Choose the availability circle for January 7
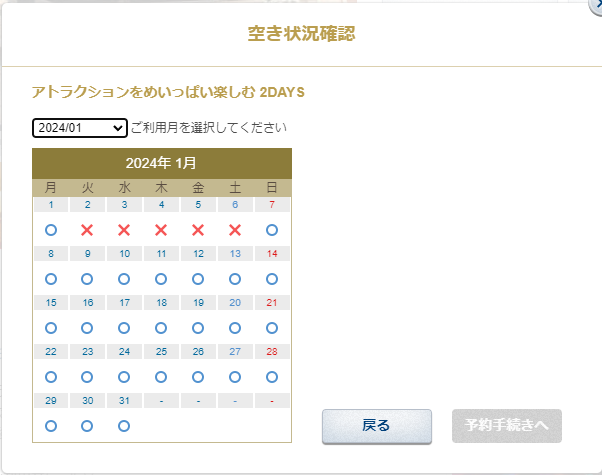Viewport: 602px width, 475px height. click(x=272, y=230)
